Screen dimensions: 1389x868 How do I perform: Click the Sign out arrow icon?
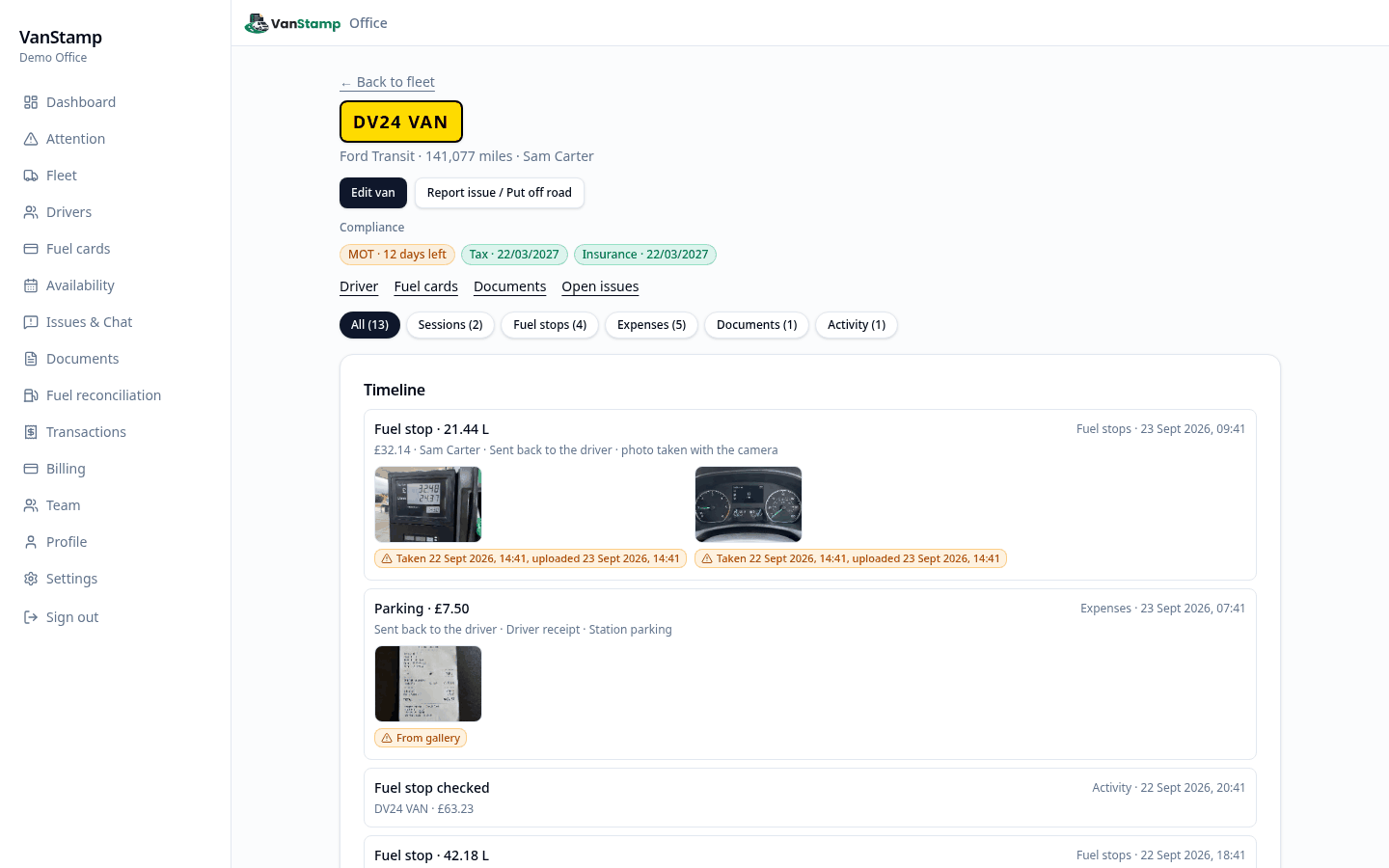(x=31, y=617)
